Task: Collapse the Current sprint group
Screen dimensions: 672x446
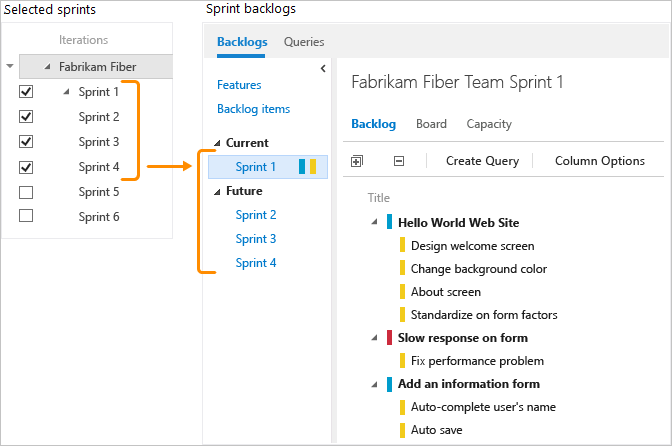Action: [x=217, y=143]
